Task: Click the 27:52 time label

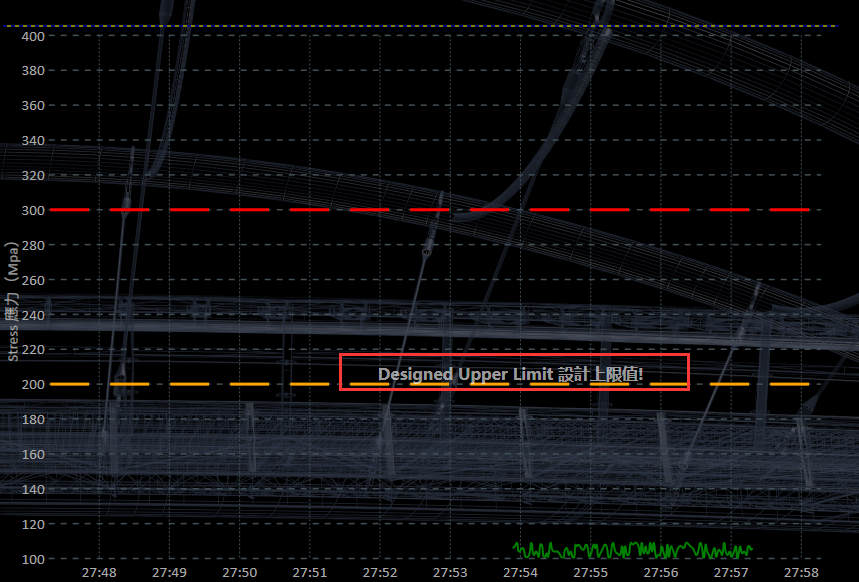Action: point(380,573)
